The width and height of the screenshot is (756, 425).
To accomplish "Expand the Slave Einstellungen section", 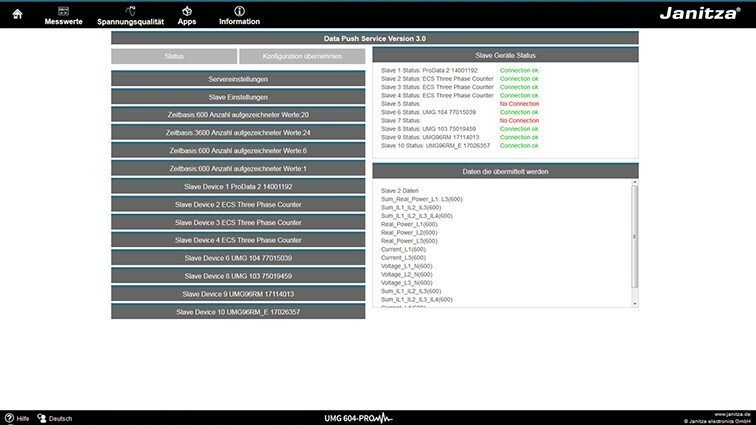I will (x=238, y=97).
